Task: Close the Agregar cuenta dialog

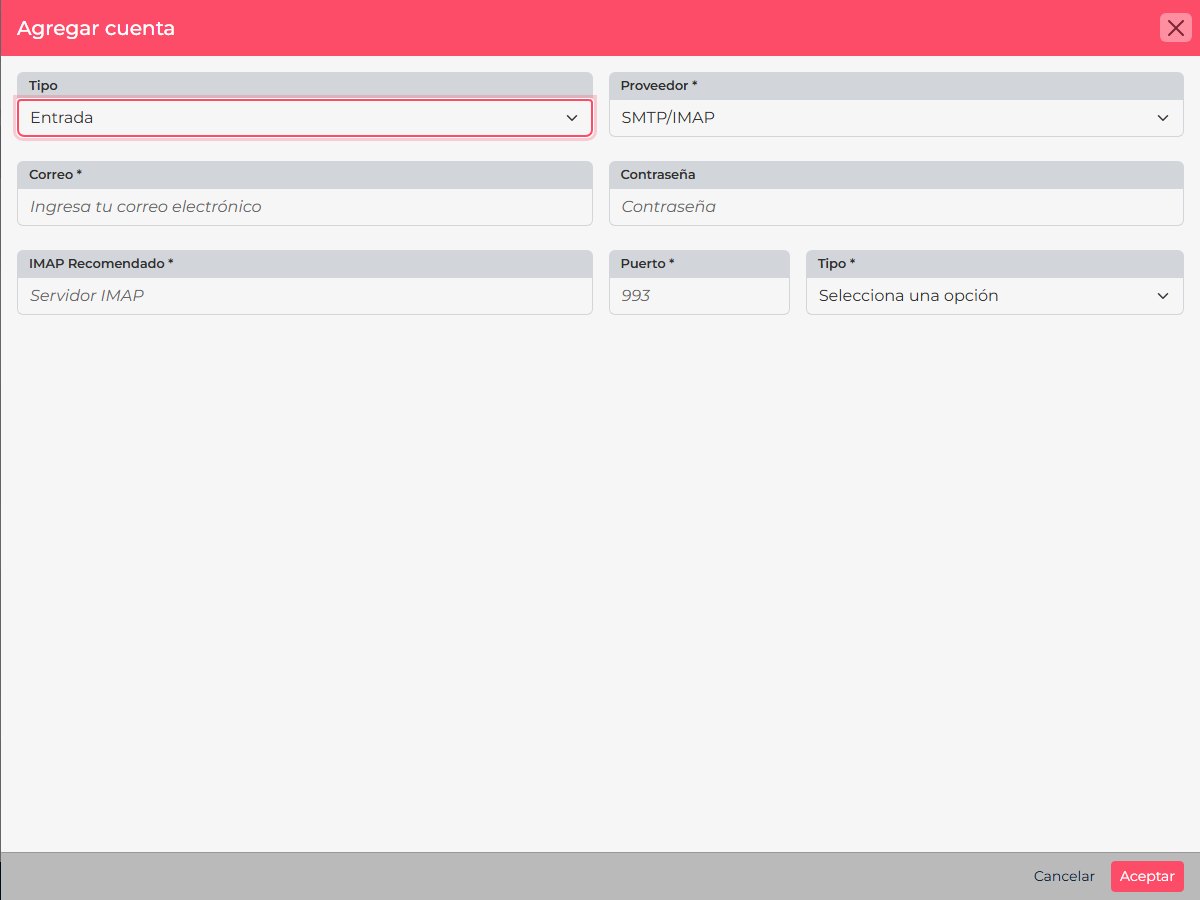Action: pos(1175,28)
